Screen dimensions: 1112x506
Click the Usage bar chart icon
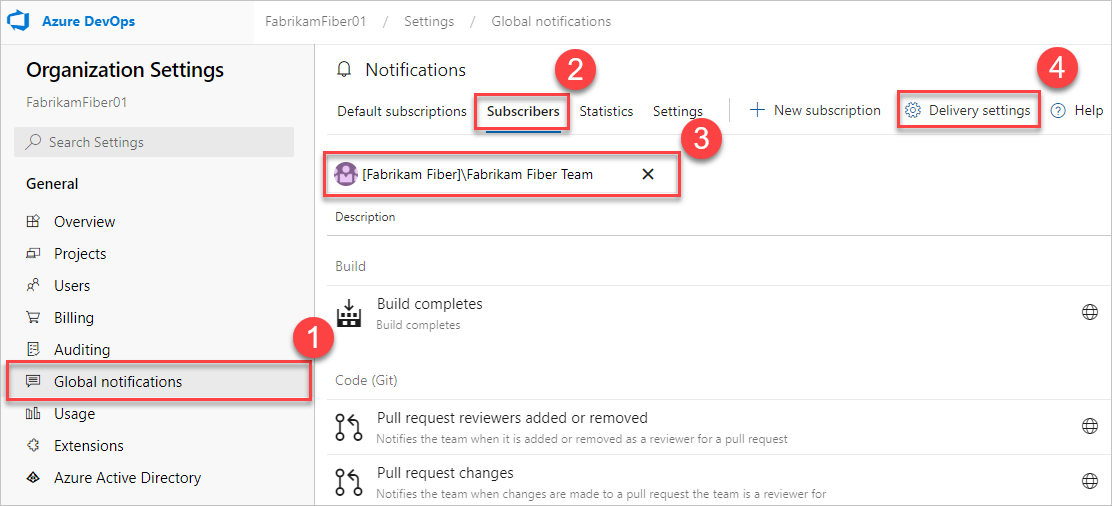tap(33, 414)
